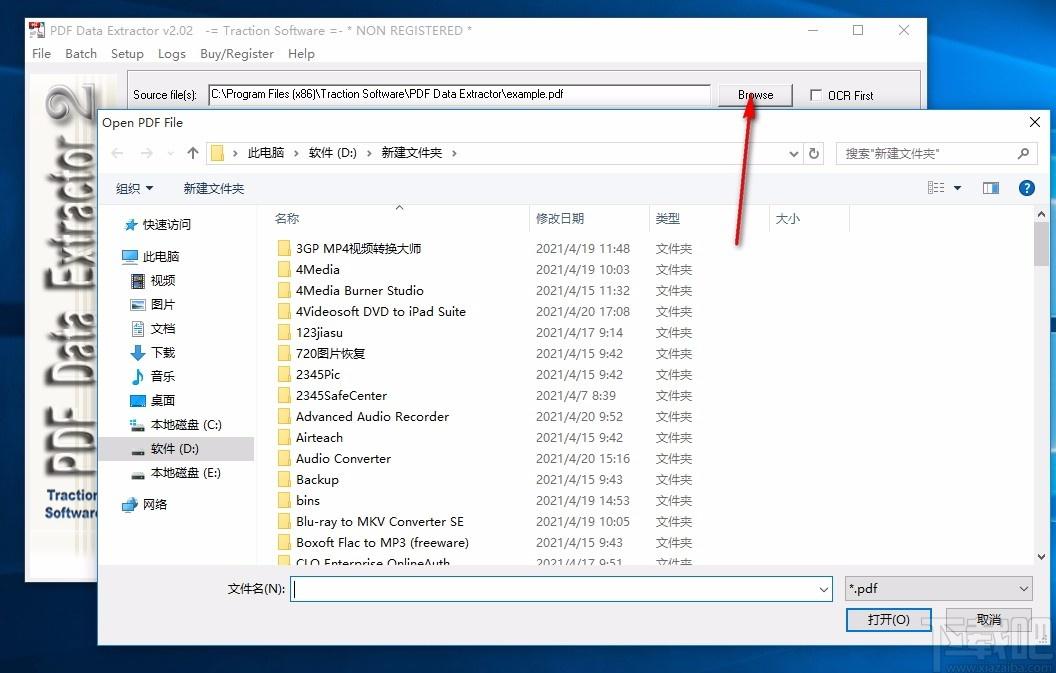Open the Setup menu
The width and height of the screenshot is (1056, 673).
pyautogui.click(x=127, y=54)
